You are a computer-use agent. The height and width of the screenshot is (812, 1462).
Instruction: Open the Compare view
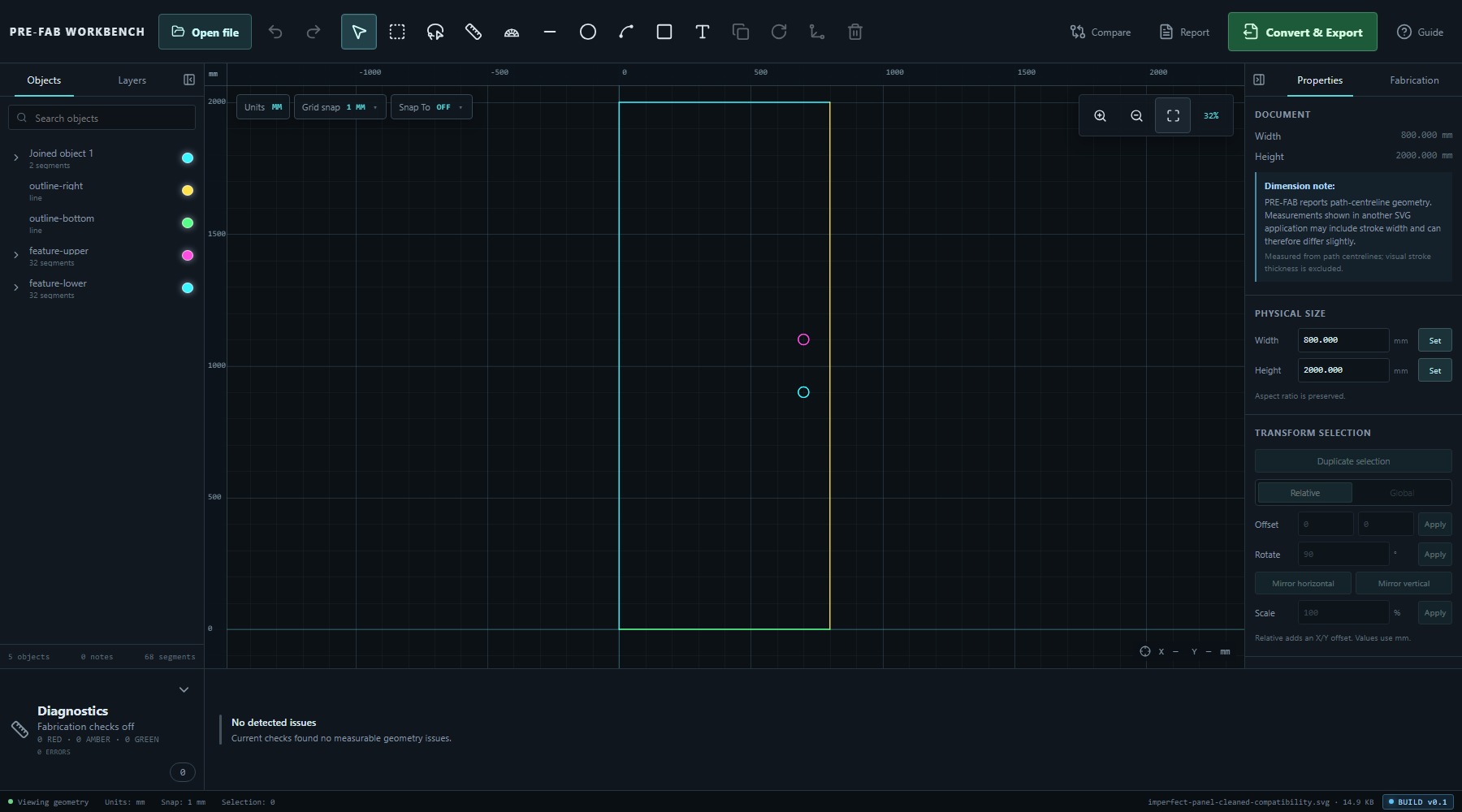(1100, 32)
